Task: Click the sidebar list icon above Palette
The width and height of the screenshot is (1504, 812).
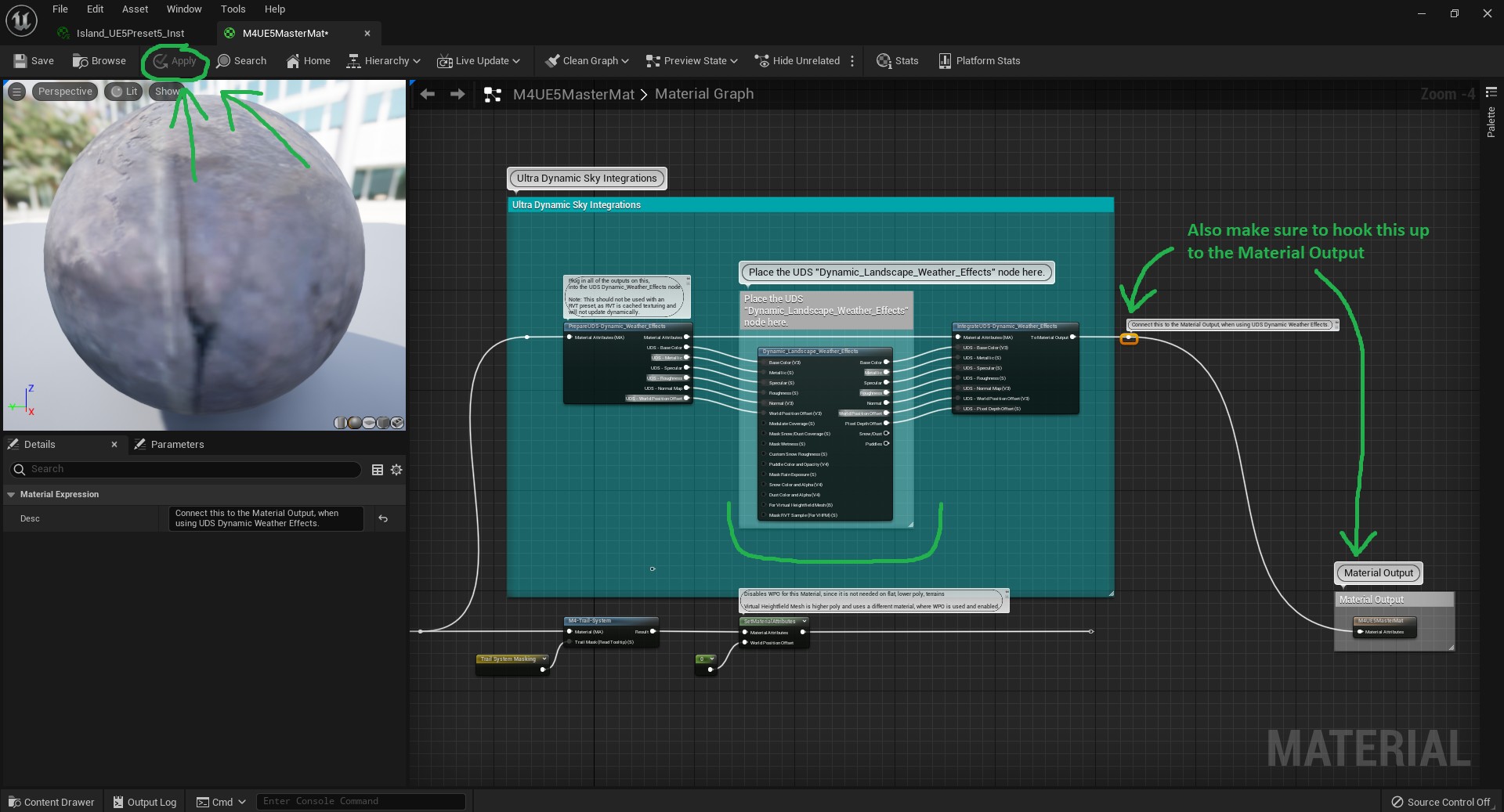Action: (x=1491, y=92)
